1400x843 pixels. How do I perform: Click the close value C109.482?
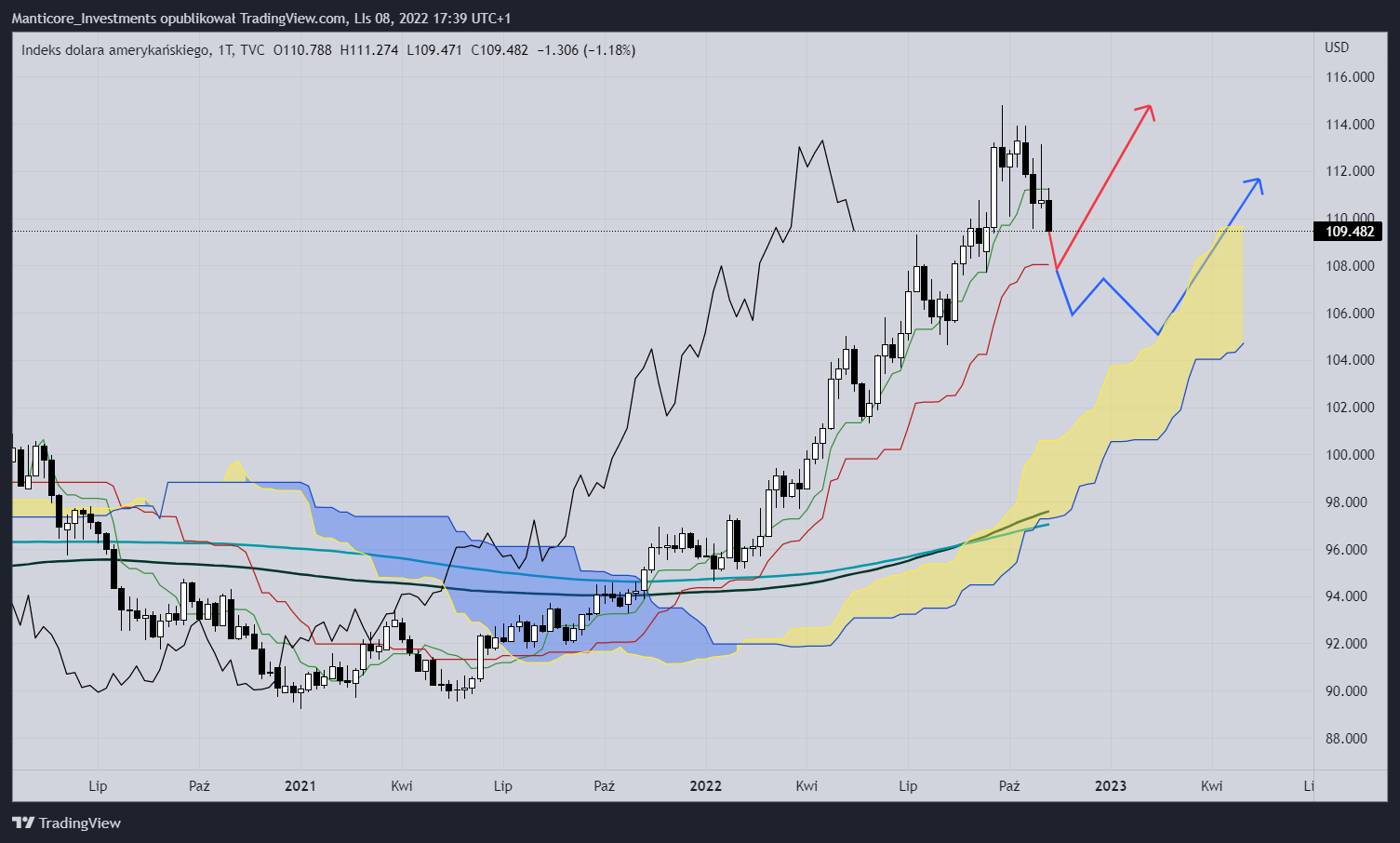point(500,50)
